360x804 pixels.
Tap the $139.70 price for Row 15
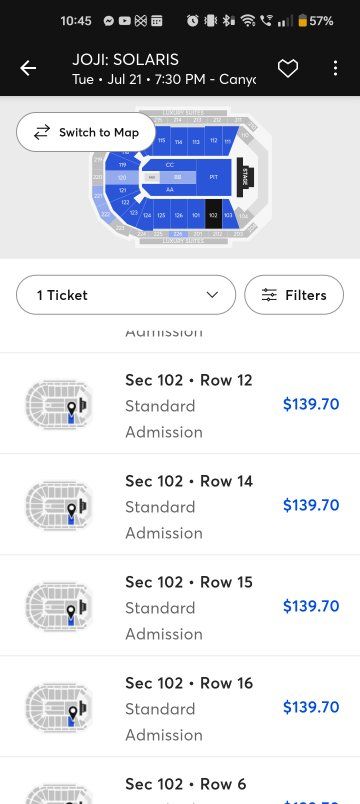311,606
